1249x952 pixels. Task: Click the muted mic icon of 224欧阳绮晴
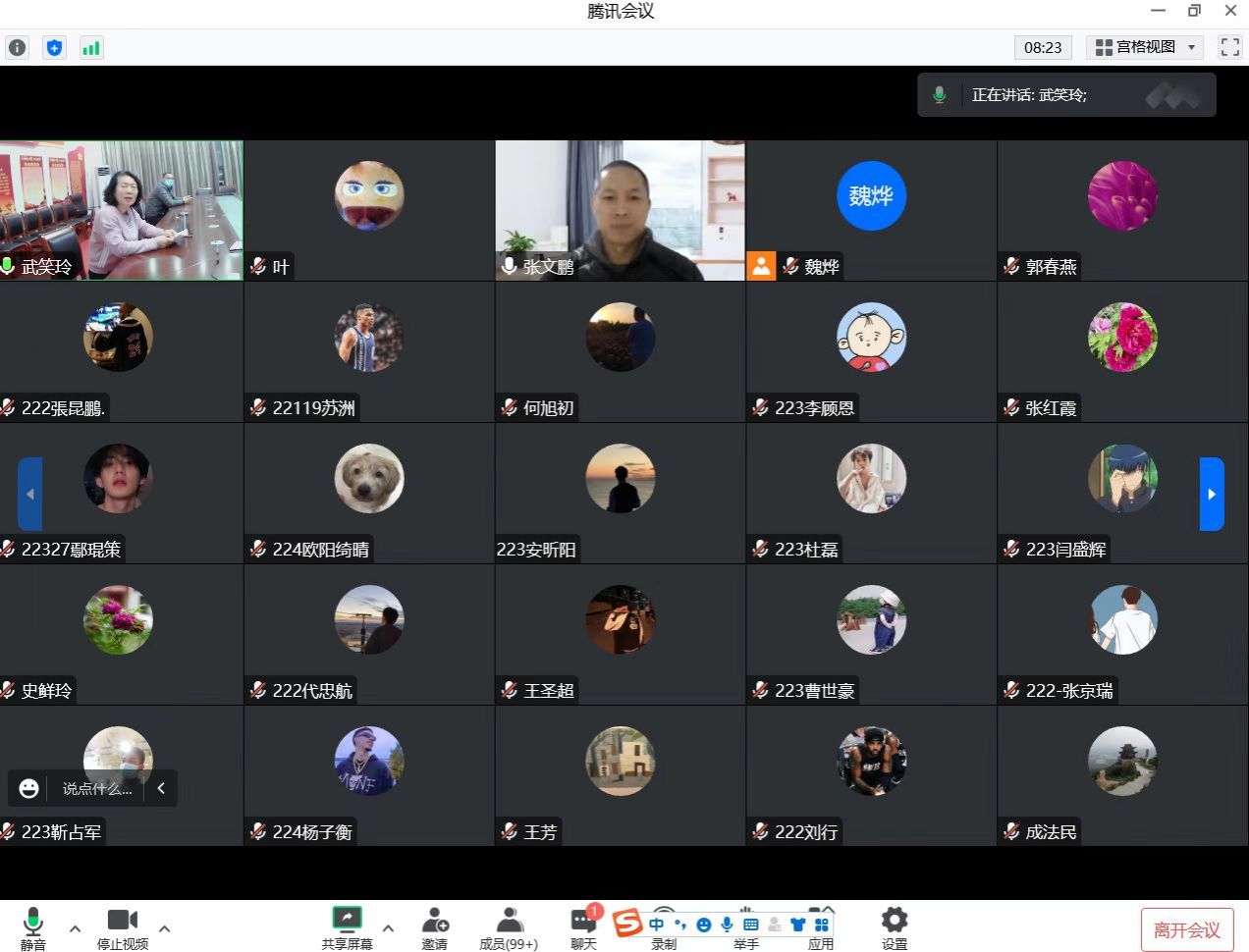[x=258, y=549]
